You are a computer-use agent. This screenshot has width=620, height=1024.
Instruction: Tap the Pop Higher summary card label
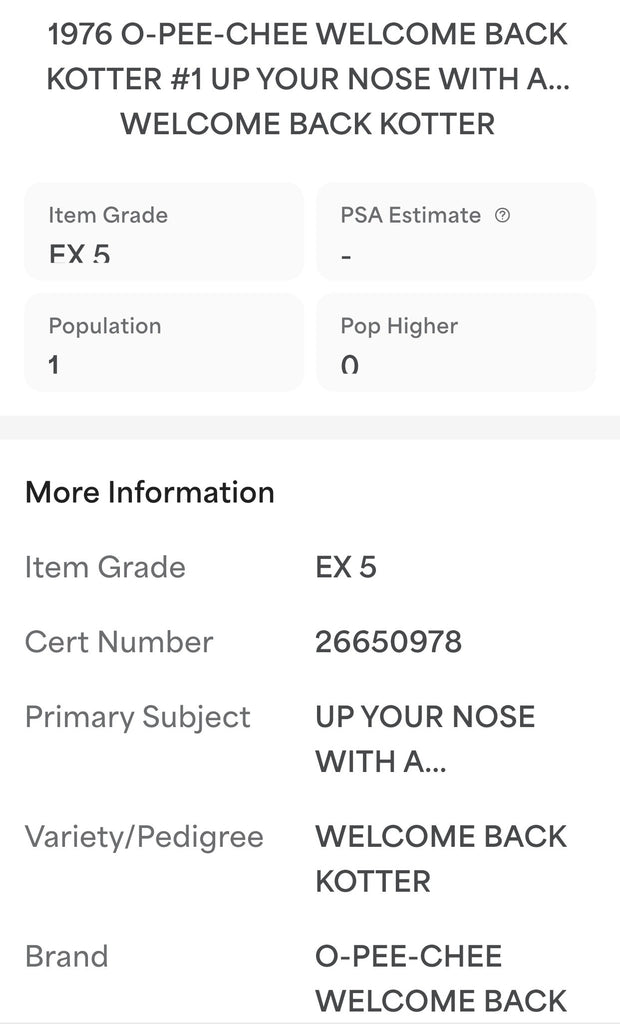coord(399,326)
